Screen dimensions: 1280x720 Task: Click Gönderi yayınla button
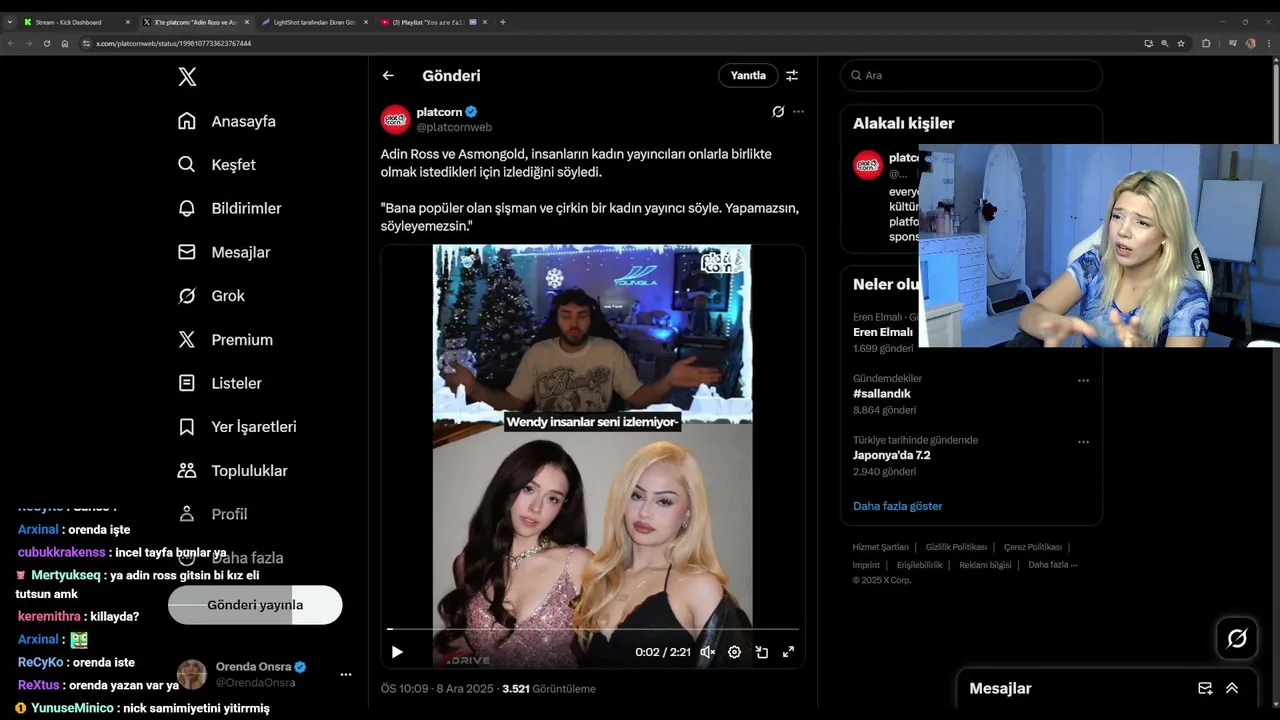coord(255,605)
